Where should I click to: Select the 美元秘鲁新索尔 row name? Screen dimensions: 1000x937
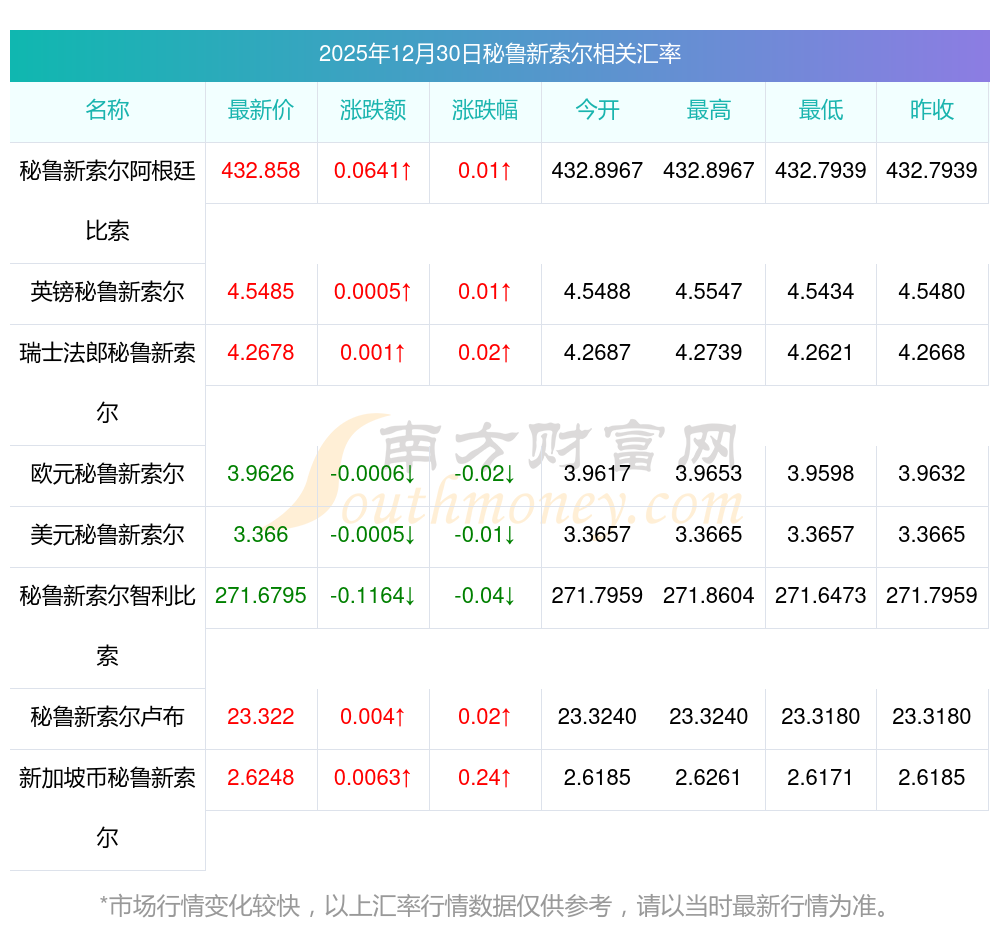107,535
